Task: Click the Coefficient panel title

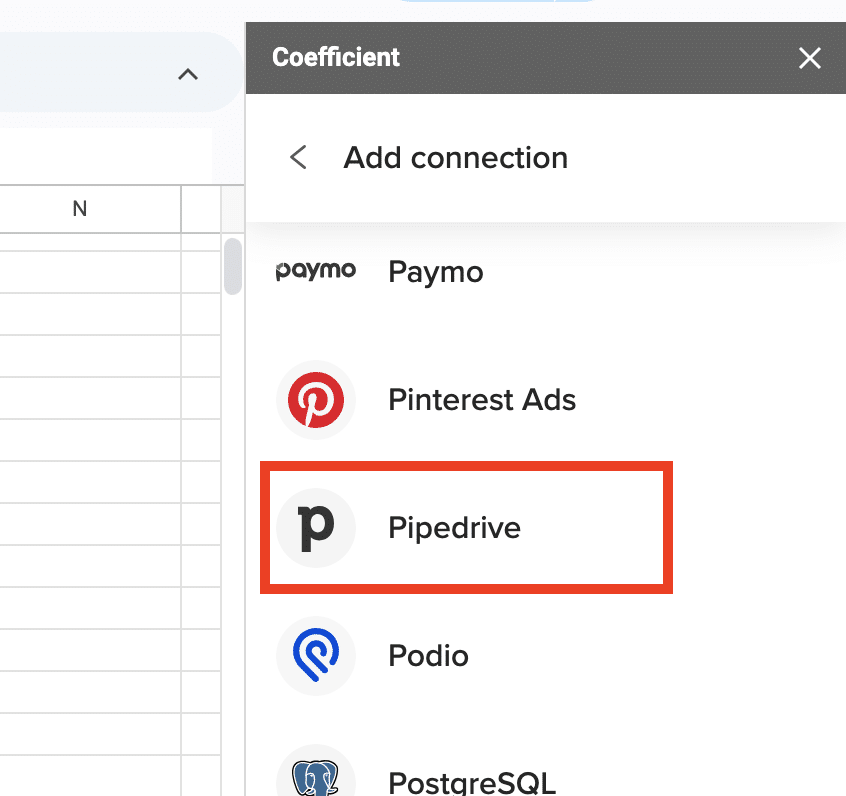Action: 336,57
